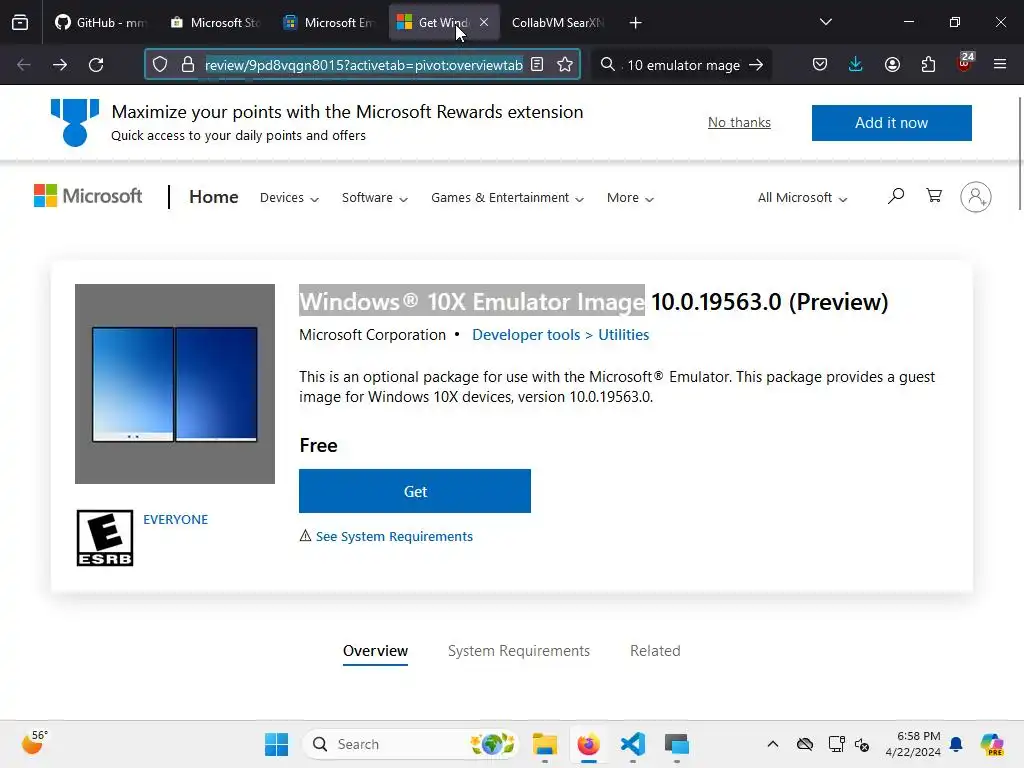The width and height of the screenshot is (1024, 768).
Task: Close the Get Windows tab
Action: (484, 22)
